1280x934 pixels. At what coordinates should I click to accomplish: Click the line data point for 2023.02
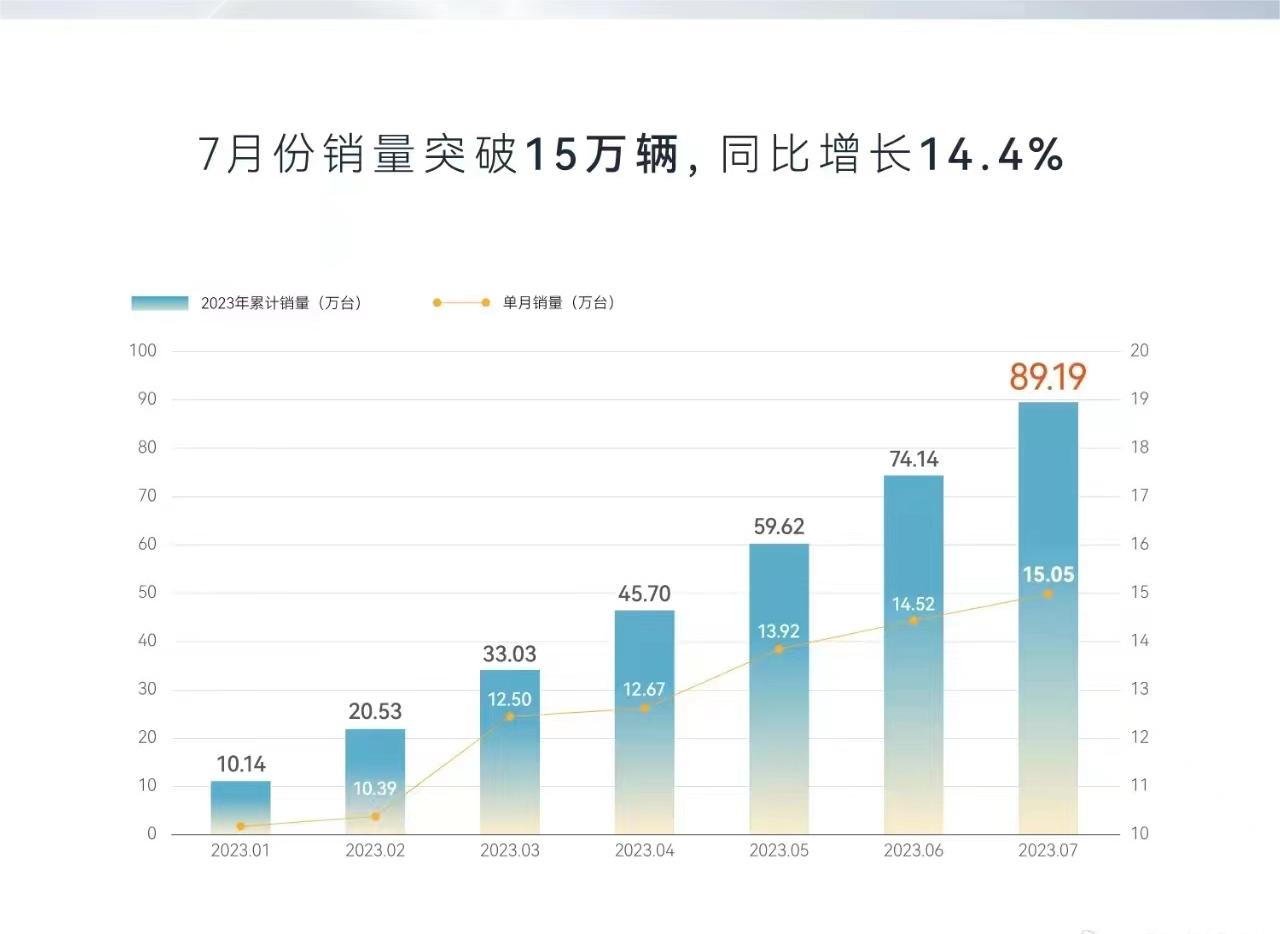click(375, 816)
